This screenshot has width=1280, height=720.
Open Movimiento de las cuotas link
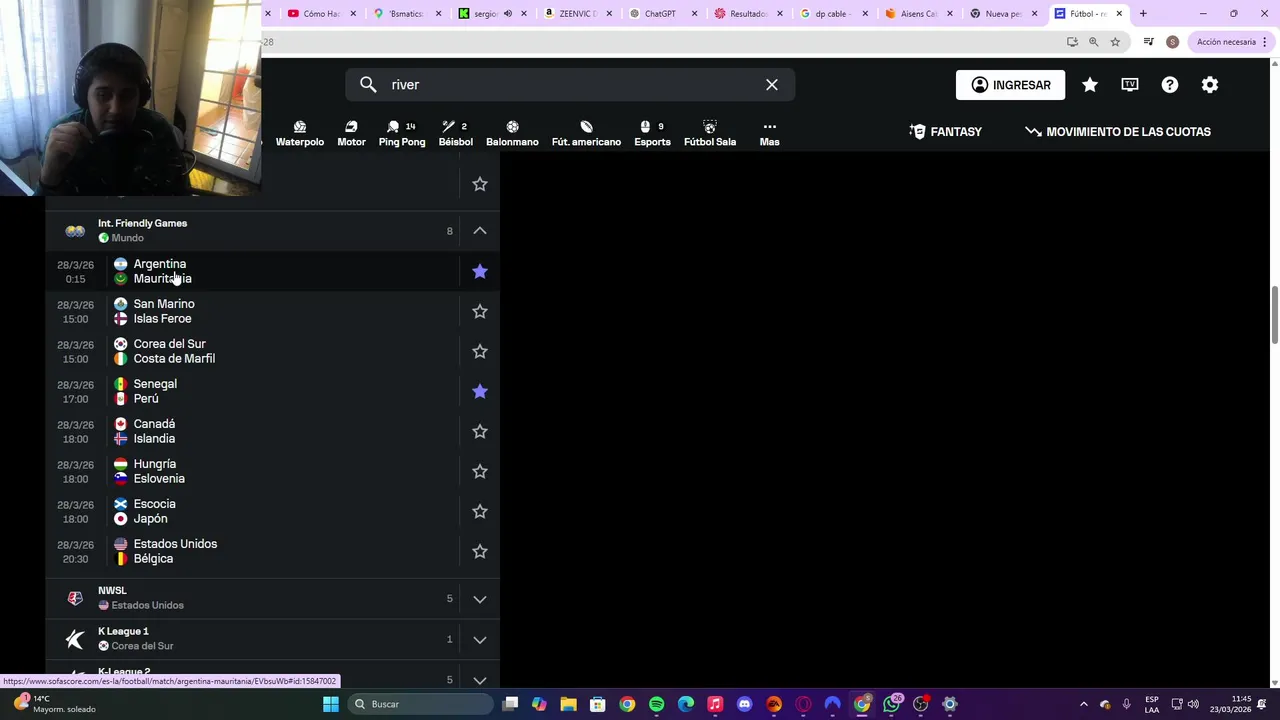click(1118, 132)
